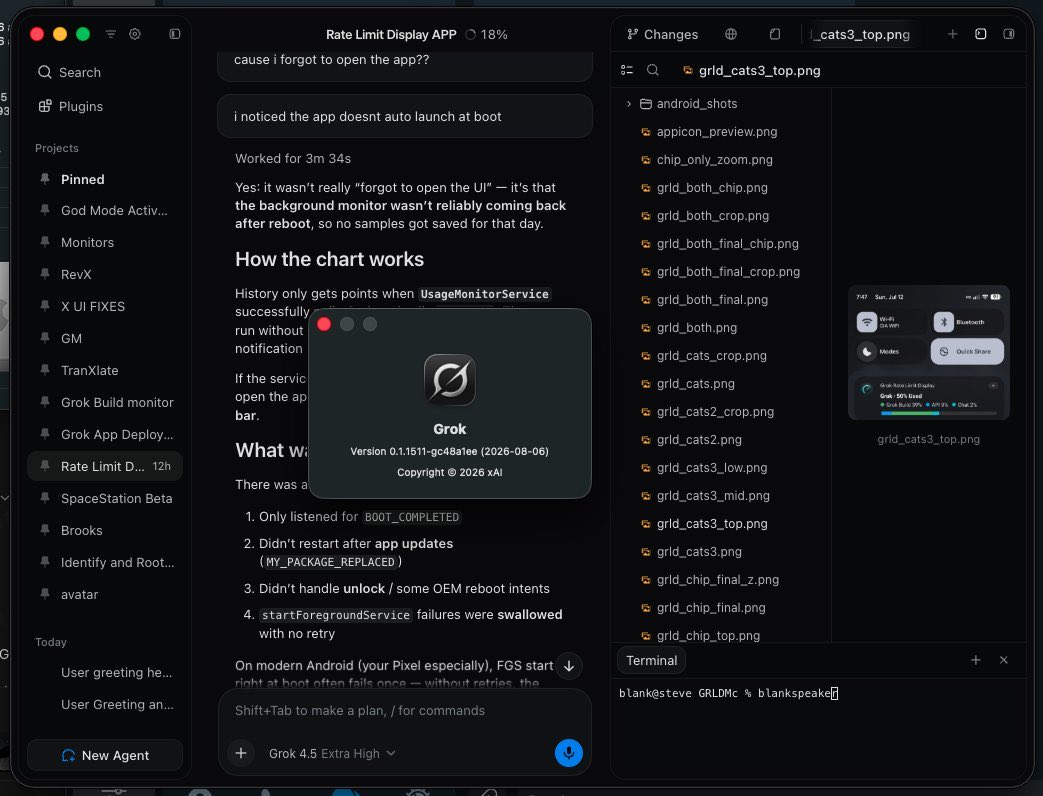Open the filter icon in sidebar header
The image size is (1043, 796).
click(x=110, y=34)
